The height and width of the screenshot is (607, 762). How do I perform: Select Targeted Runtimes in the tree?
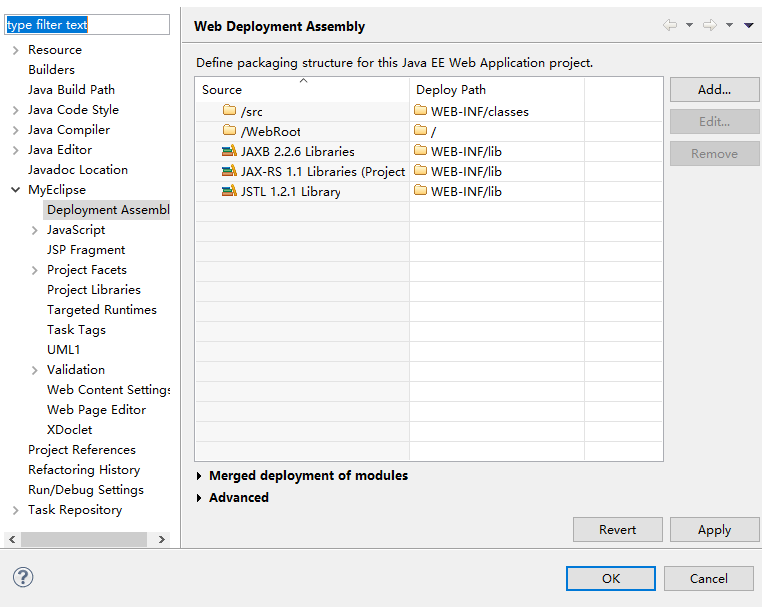(x=101, y=310)
